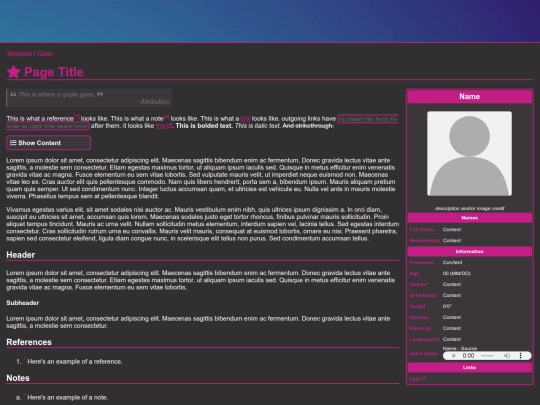Click the 'Nickname(s)' label

(425, 240)
